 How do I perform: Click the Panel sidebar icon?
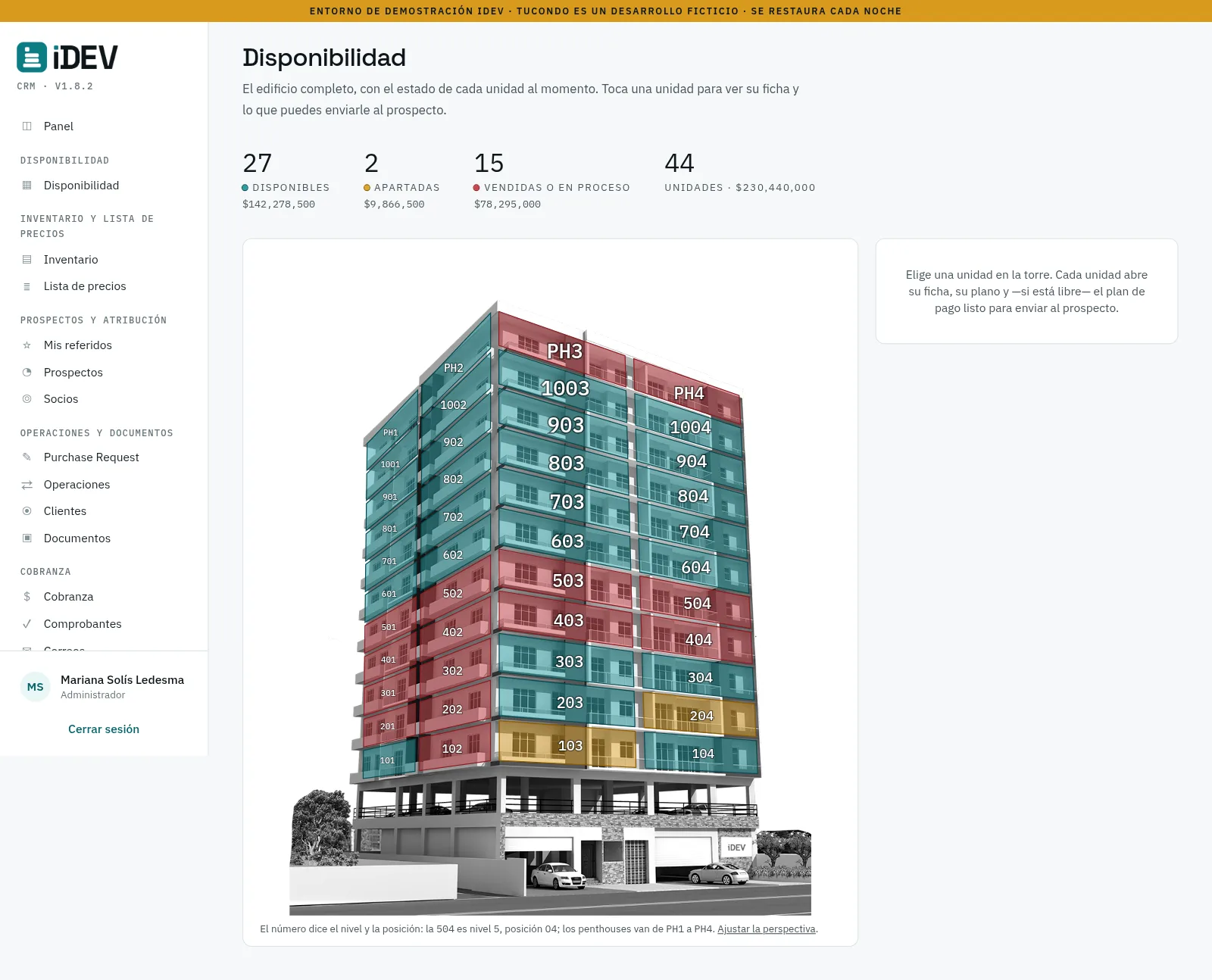click(27, 126)
